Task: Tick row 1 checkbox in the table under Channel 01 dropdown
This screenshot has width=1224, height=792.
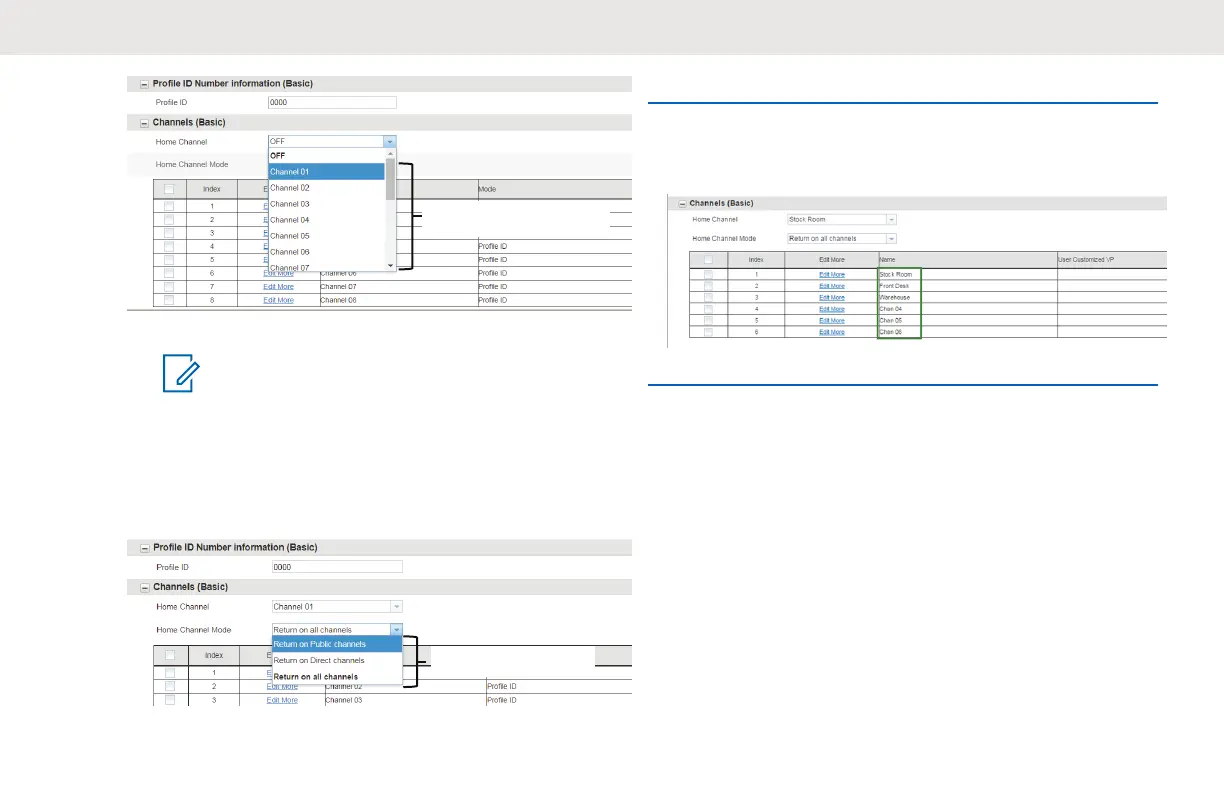Action: click(x=170, y=673)
